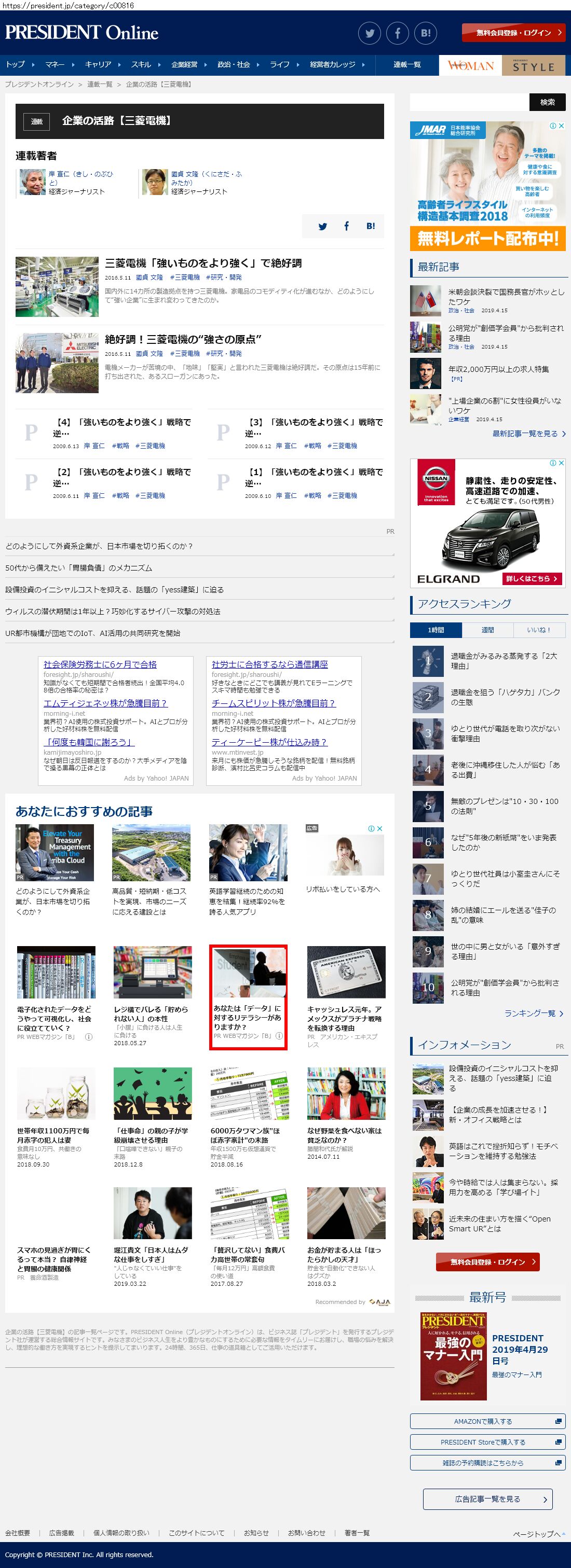Open ad link ティーケーピー株が仕込み時？

point(269,742)
